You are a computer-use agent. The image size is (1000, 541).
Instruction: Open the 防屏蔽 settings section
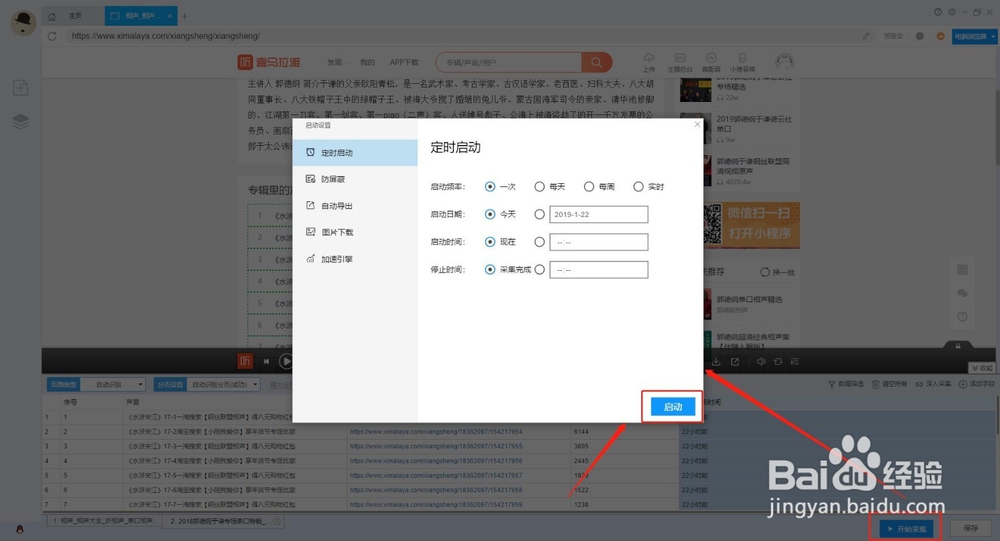pyautogui.click(x=355, y=179)
